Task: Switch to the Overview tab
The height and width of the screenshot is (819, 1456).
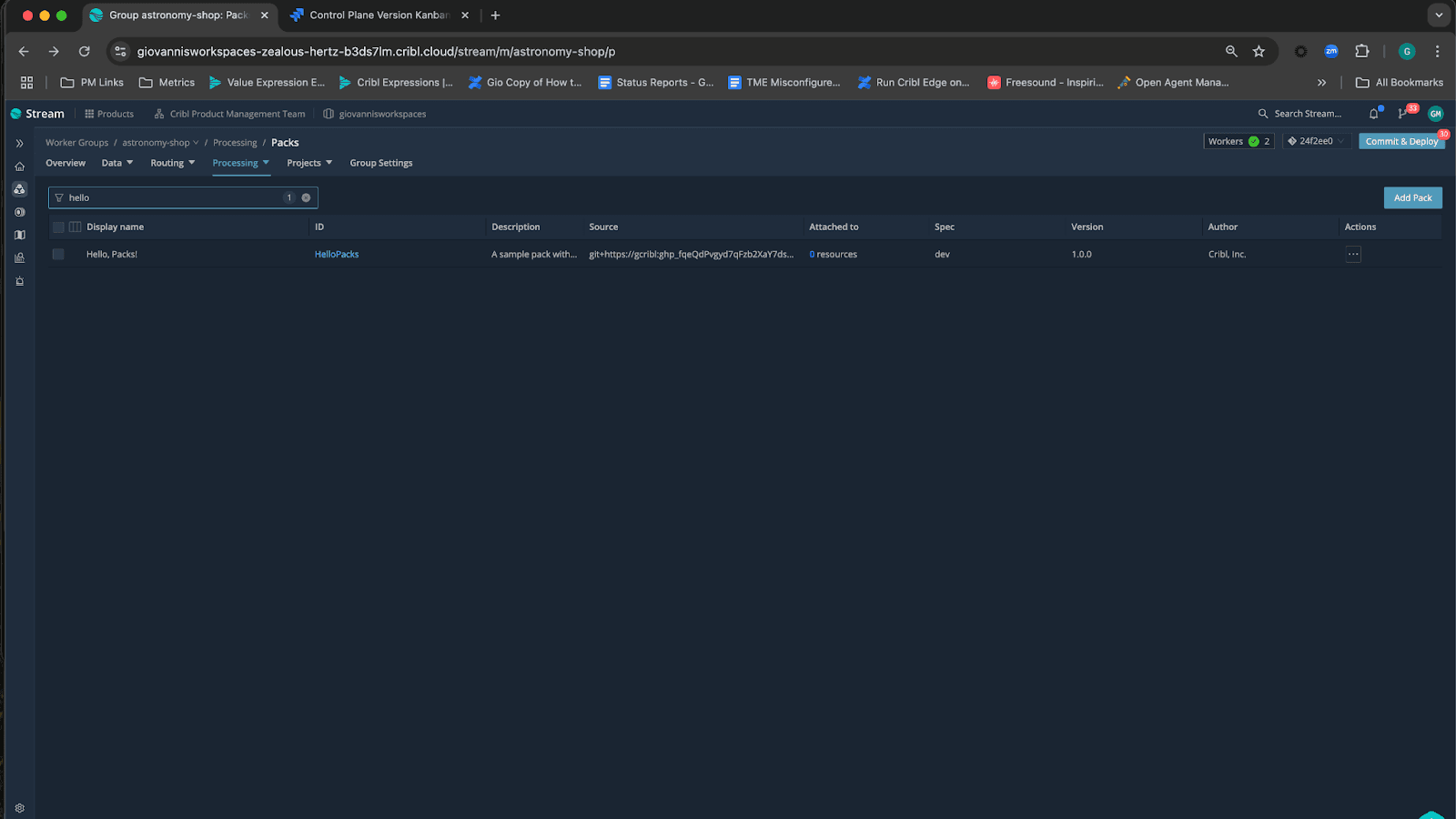Action: pyautogui.click(x=66, y=163)
